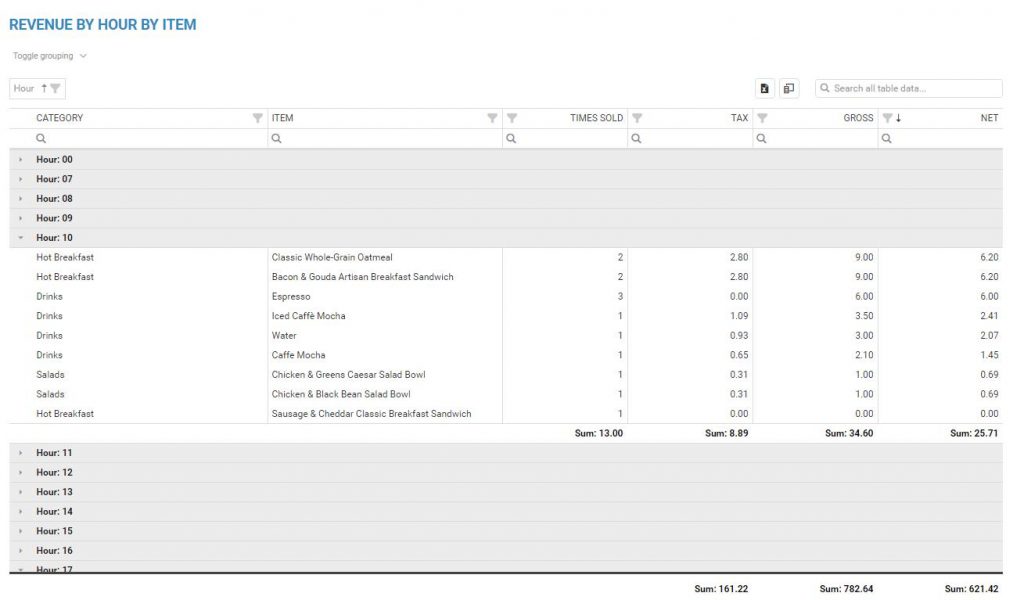The height and width of the screenshot is (600, 1024).
Task: Click search icon in Tax filter row
Action: pyautogui.click(x=636, y=138)
